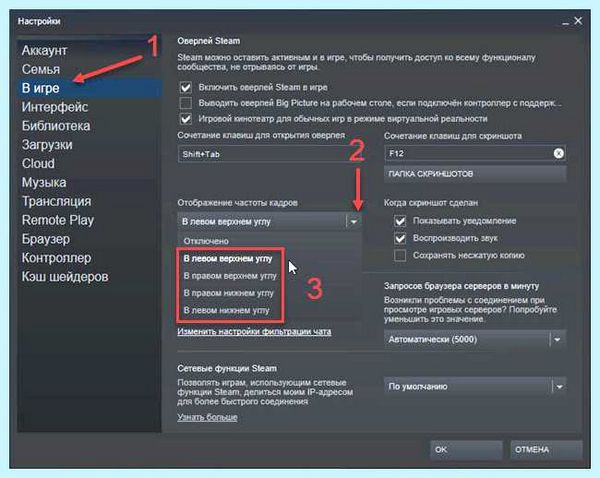Choose 'В левом нижнем углу' option

[x=269, y=310]
